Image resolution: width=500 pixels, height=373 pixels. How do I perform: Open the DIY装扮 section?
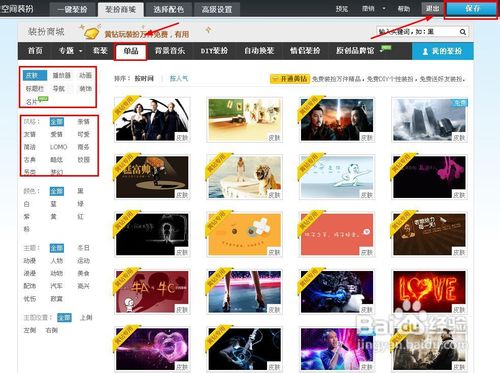(214, 51)
